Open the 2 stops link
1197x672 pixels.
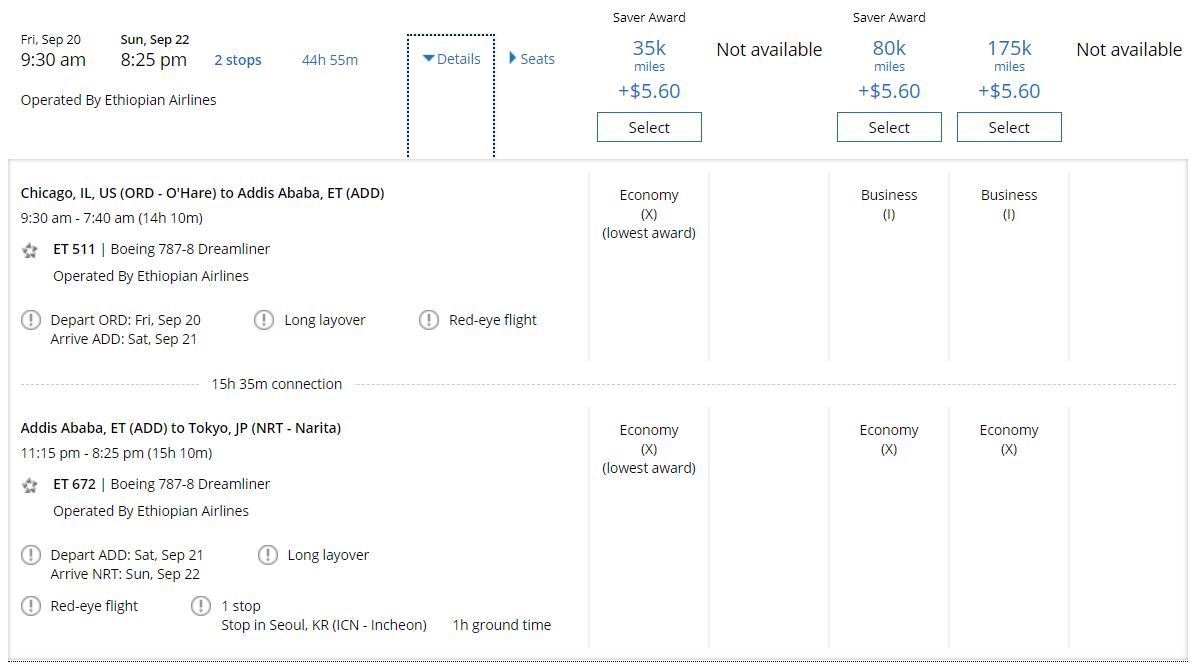238,60
